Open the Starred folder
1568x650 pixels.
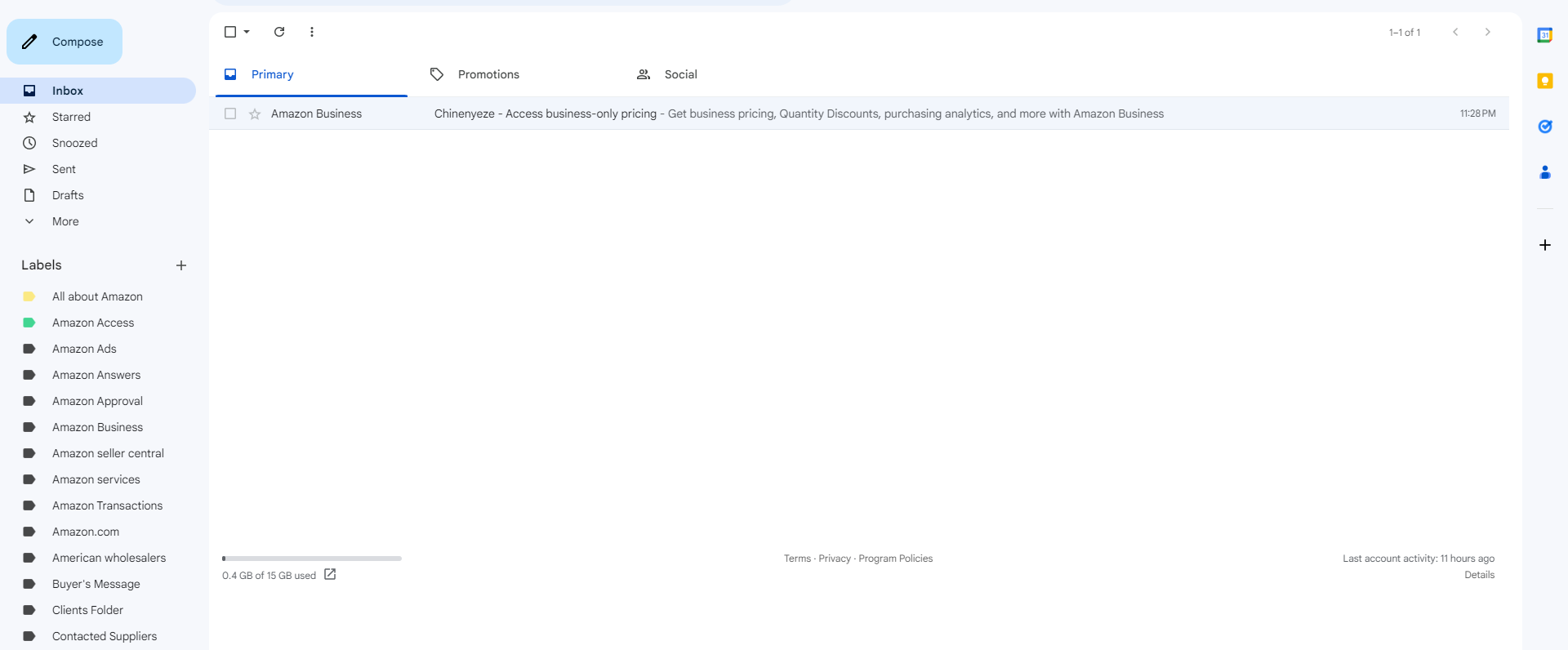(98, 117)
